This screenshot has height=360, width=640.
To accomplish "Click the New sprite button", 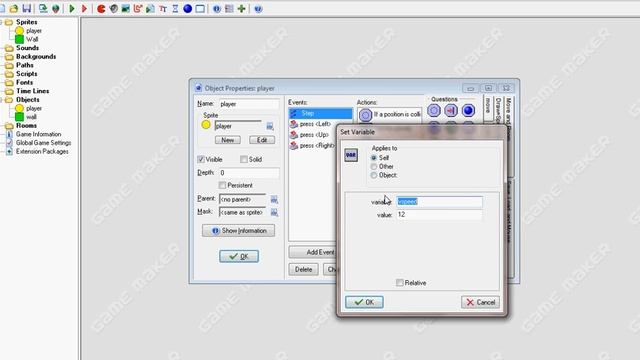I will [228, 140].
